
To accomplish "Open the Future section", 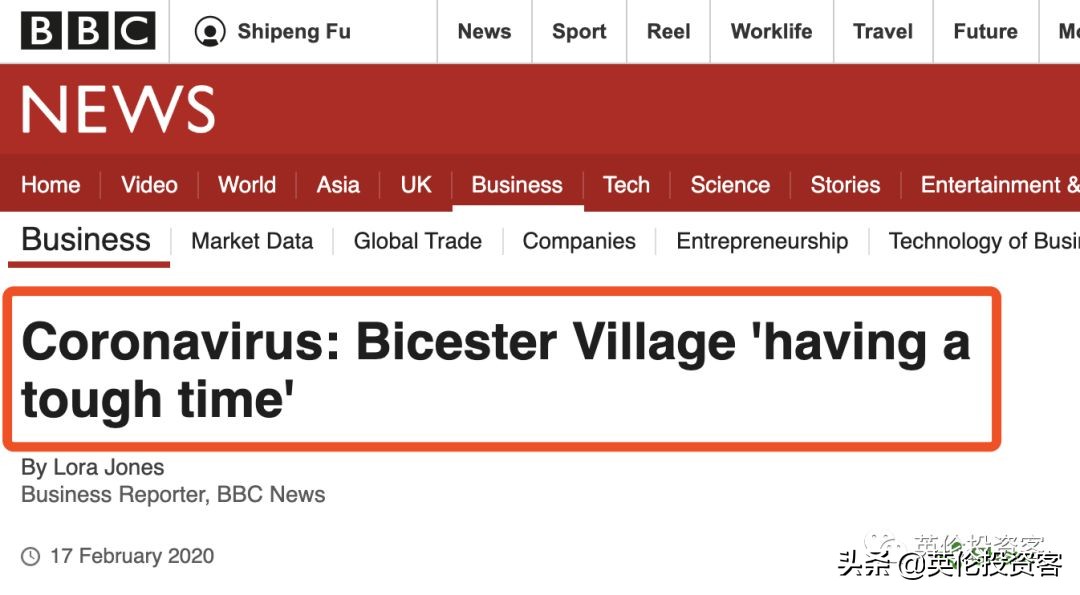I will click(984, 31).
